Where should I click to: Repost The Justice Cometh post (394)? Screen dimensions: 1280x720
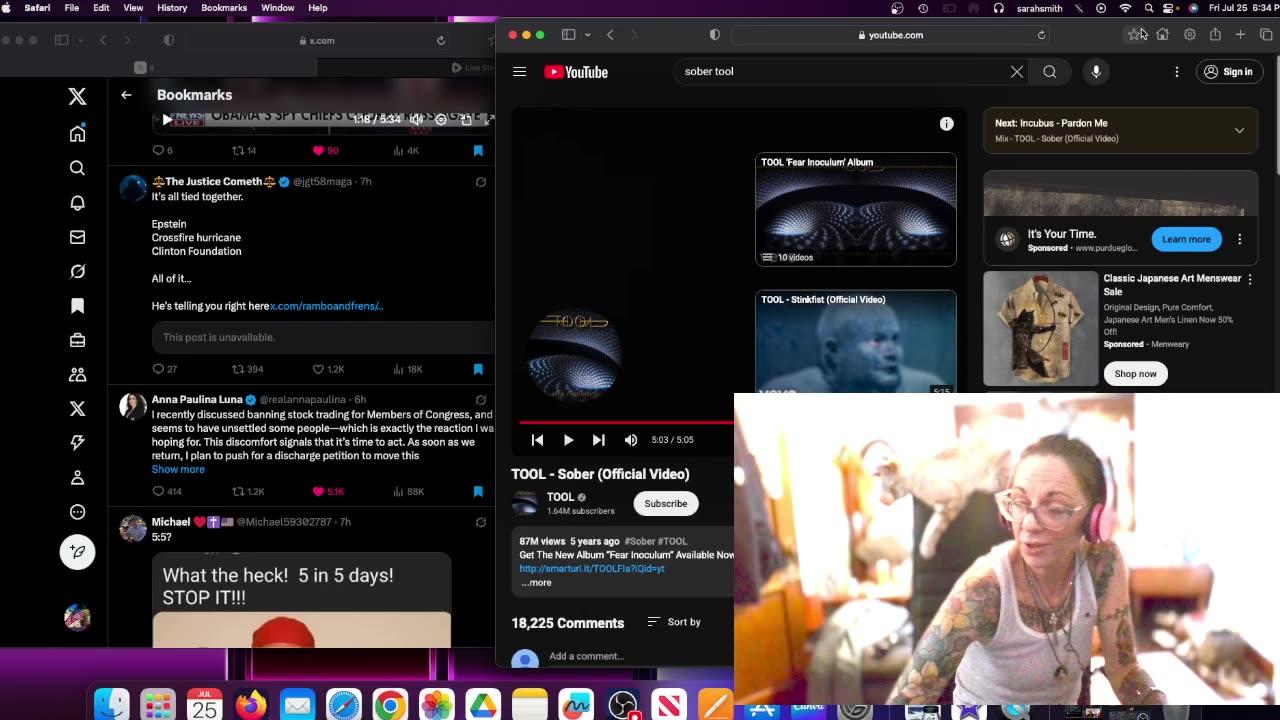238,369
